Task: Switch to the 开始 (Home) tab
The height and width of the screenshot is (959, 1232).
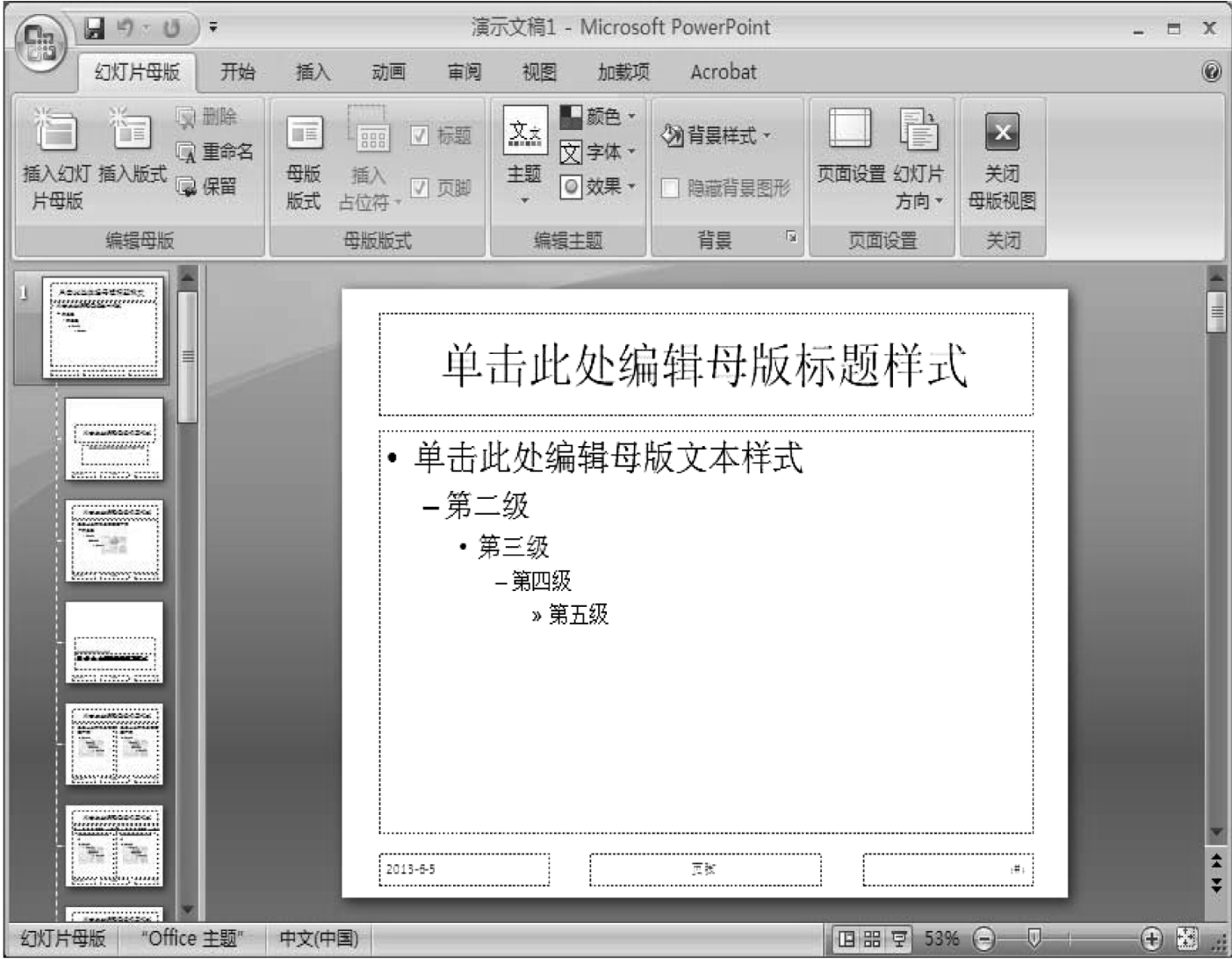Action: coord(237,72)
